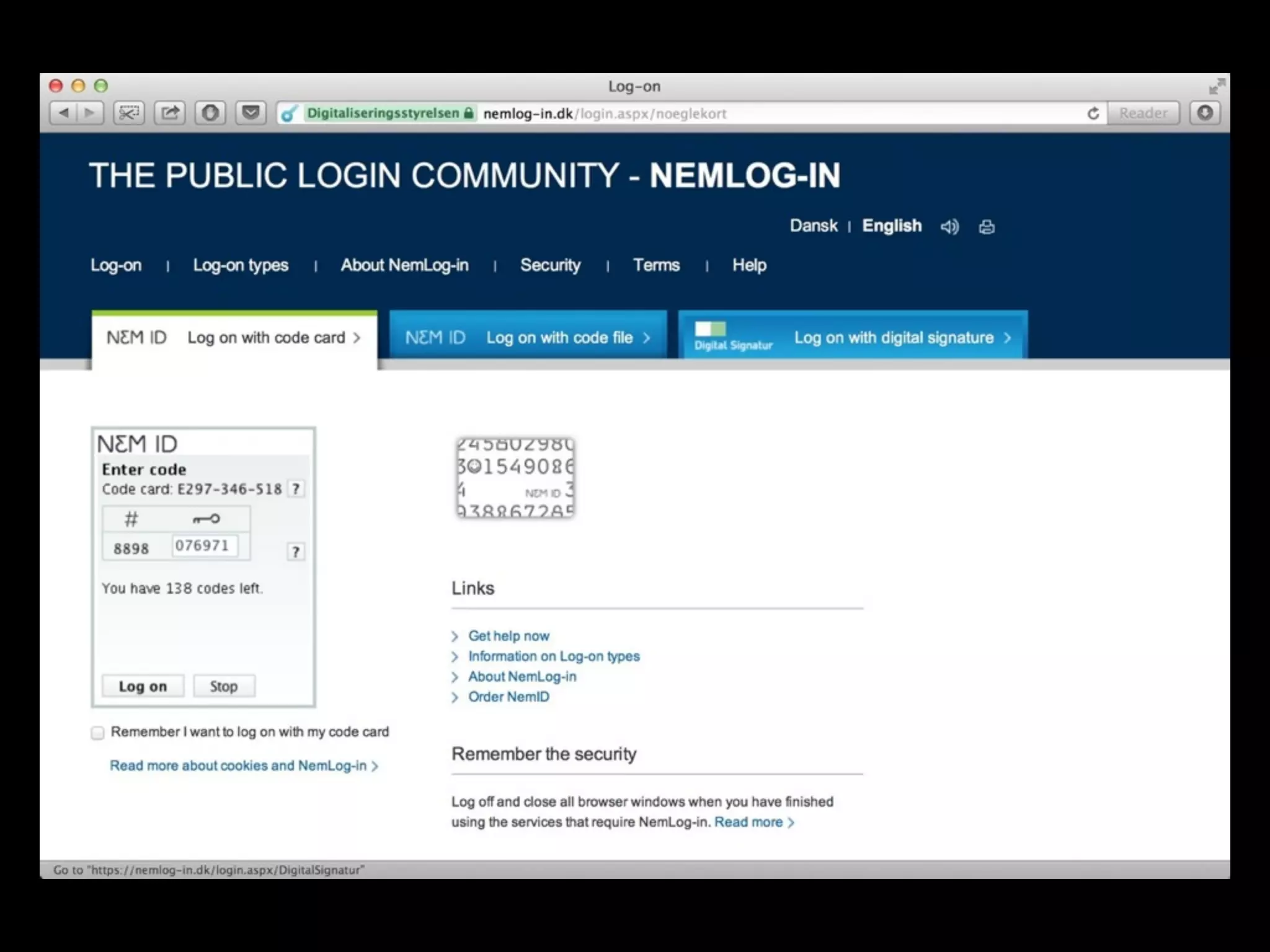The width and height of the screenshot is (1270, 952).
Task: Click the Safari share icon in toolbar
Action: [x=170, y=113]
